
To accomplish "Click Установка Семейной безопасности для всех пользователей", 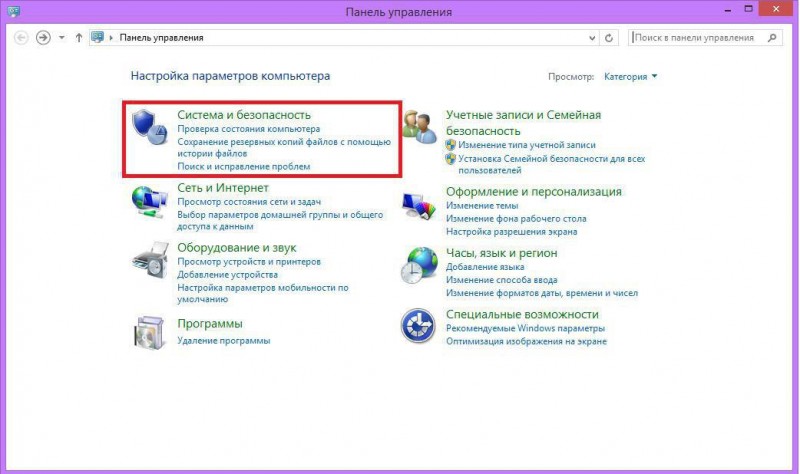I will [x=552, y=164].
